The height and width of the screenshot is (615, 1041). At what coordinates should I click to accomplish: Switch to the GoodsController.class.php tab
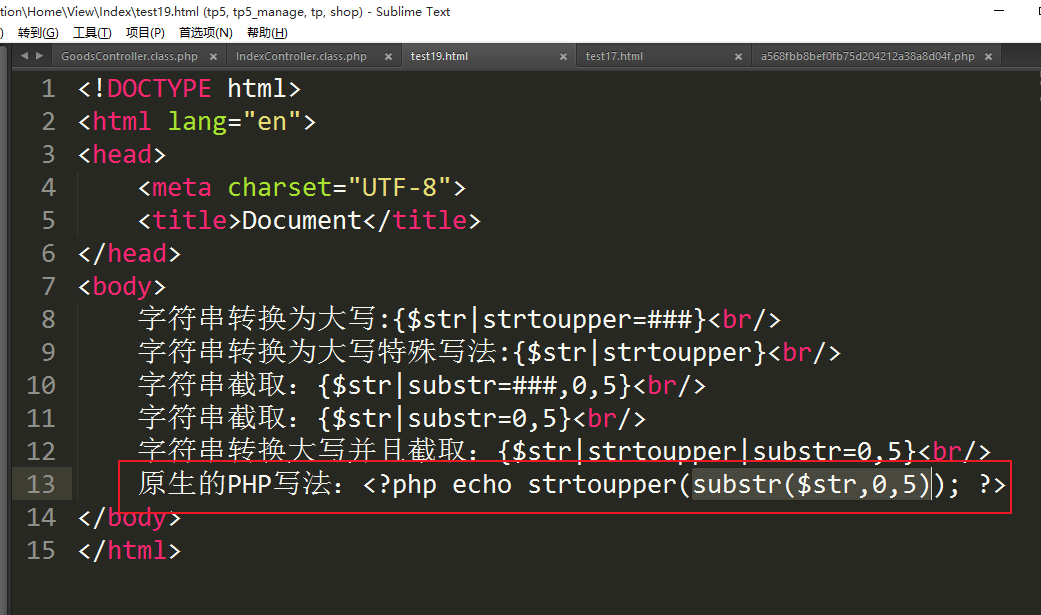(129, 57)
